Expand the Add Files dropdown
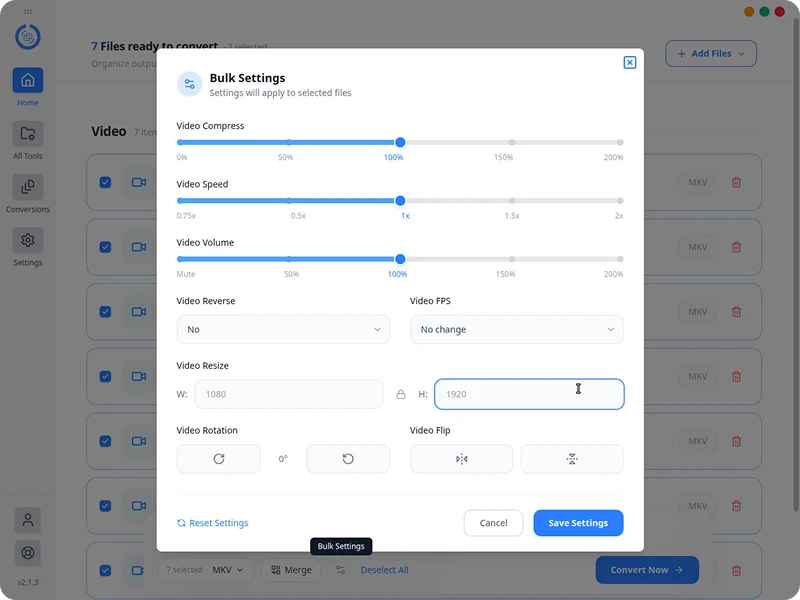 tap(711, 54)
